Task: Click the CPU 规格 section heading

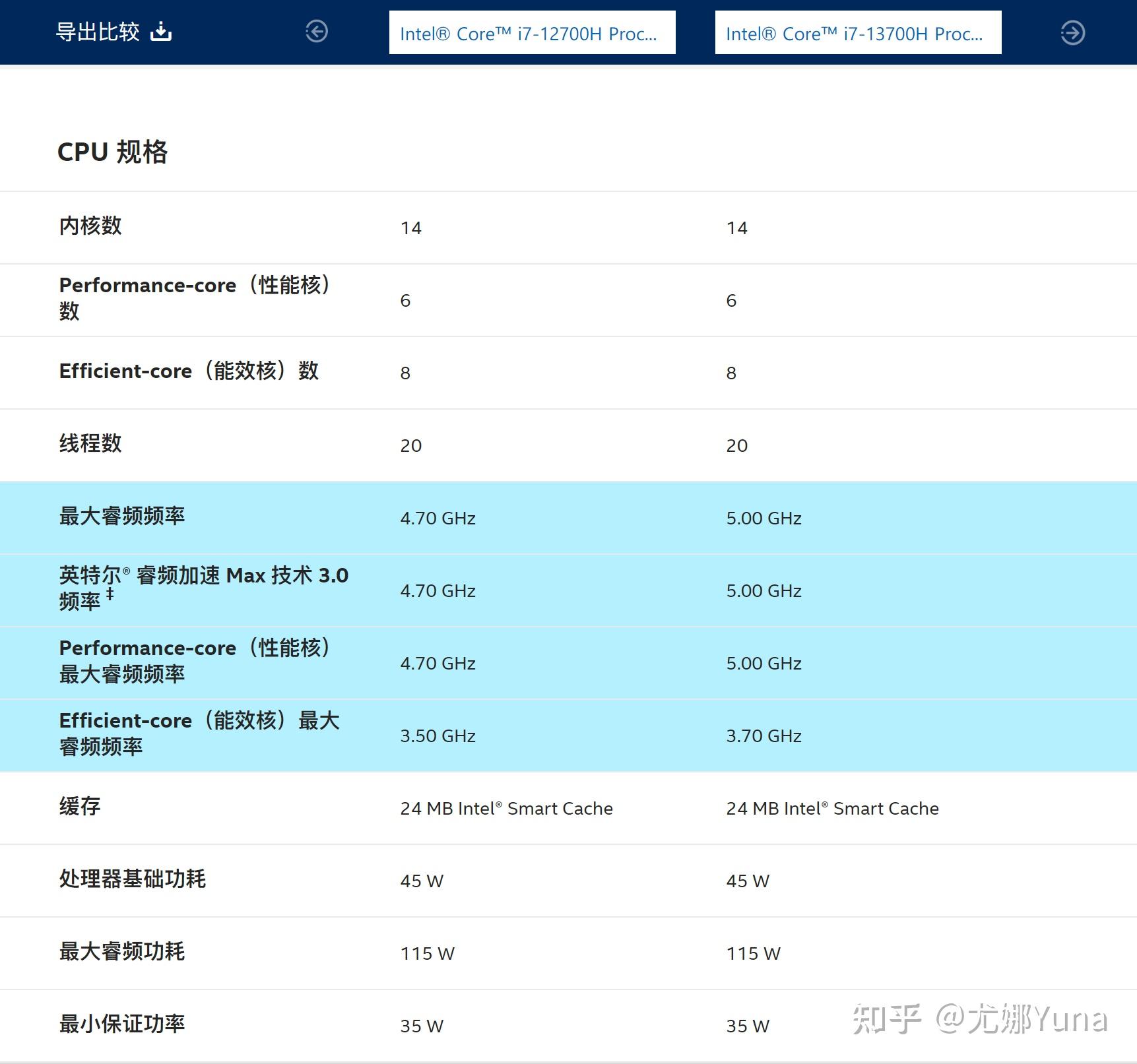Action: click(113, 152)
